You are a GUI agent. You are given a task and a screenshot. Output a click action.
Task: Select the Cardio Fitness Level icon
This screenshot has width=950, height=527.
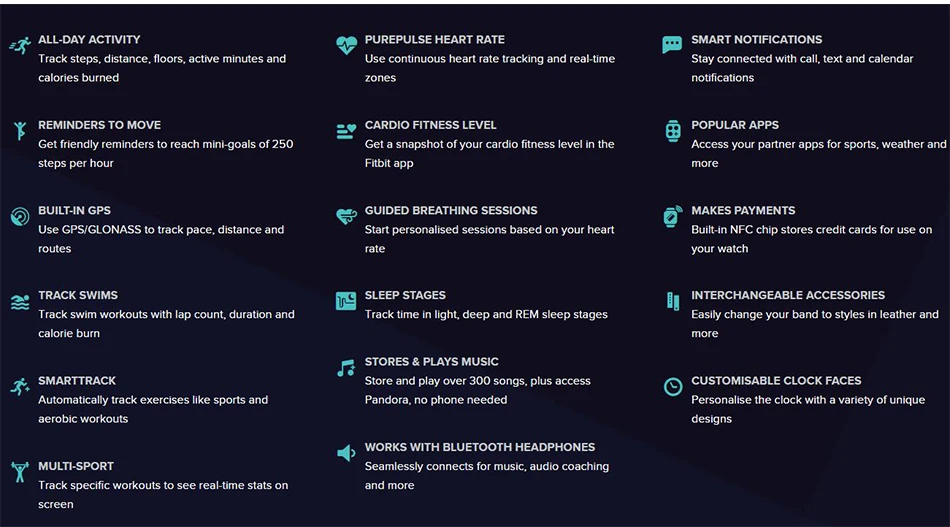[x=346, y=131]
